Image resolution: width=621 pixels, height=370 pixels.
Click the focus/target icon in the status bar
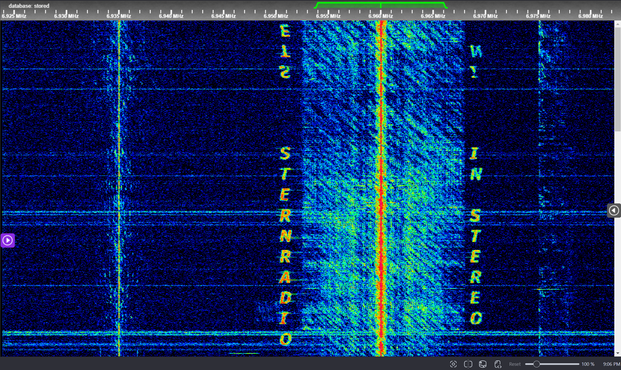click(x=453, y=364)
